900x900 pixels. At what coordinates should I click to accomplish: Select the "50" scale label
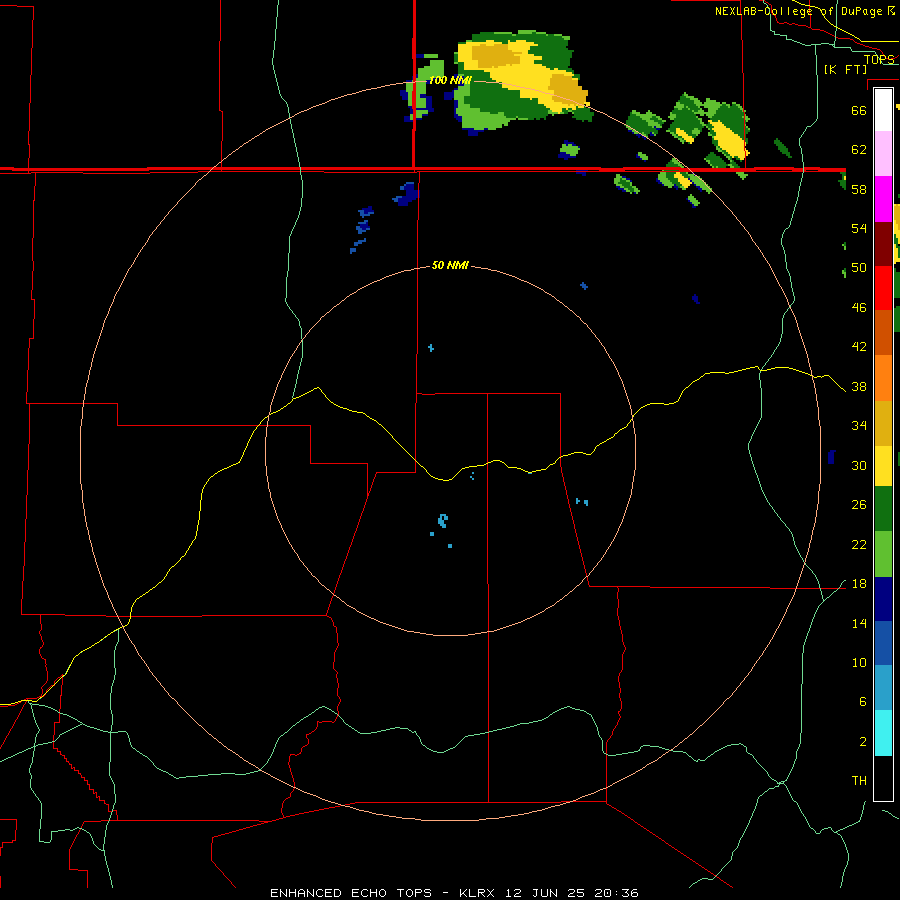[x=859, y=267]
